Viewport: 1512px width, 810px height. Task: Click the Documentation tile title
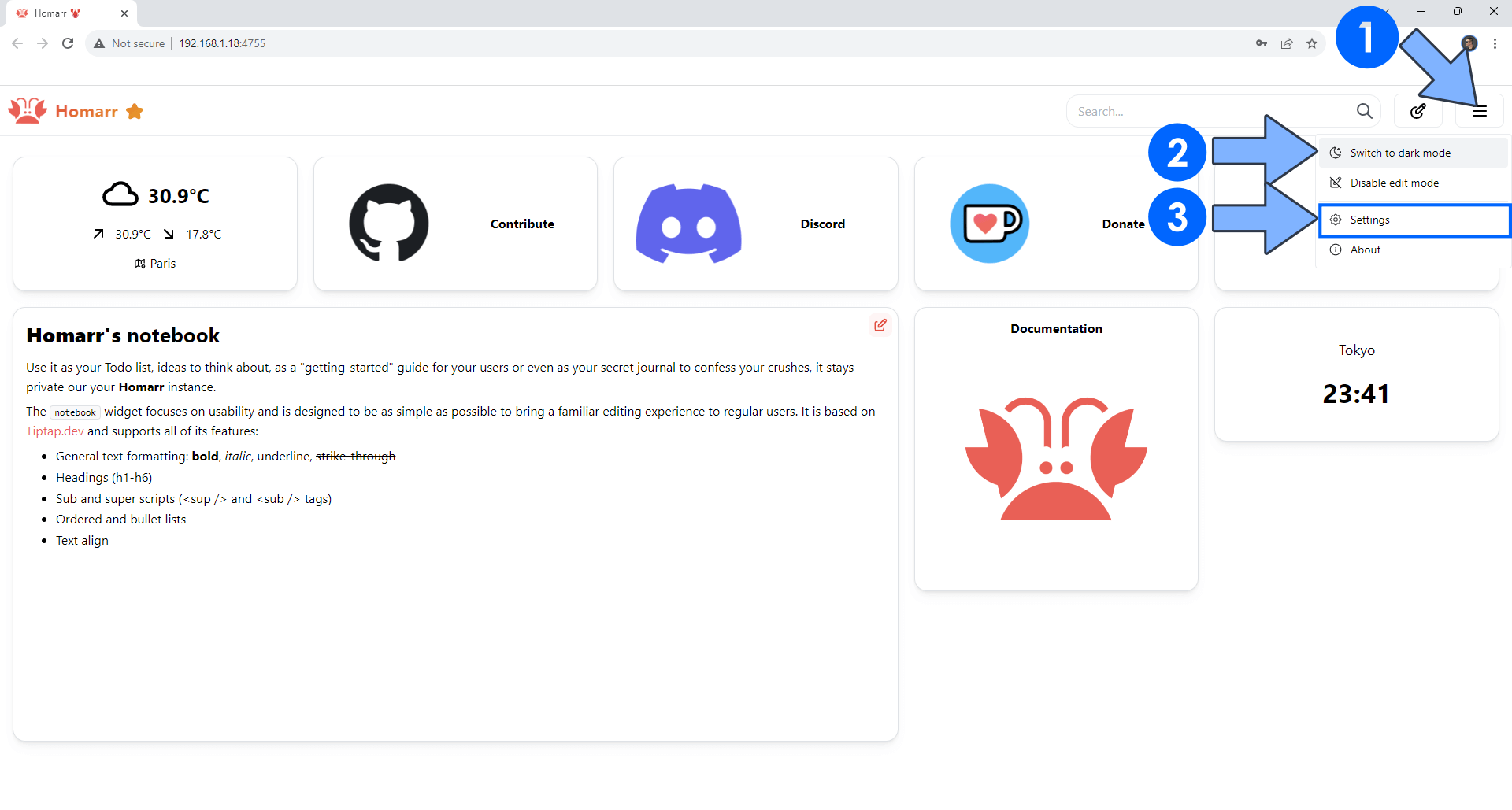[x=1056, y=329]
